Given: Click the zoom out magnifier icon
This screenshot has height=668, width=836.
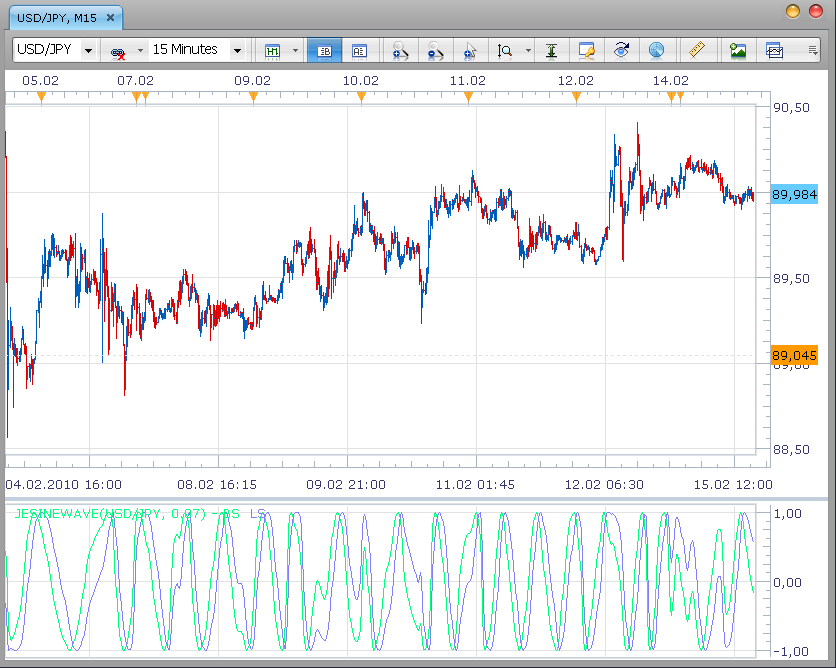Looking at the screenshot, I should coord(435,51).
